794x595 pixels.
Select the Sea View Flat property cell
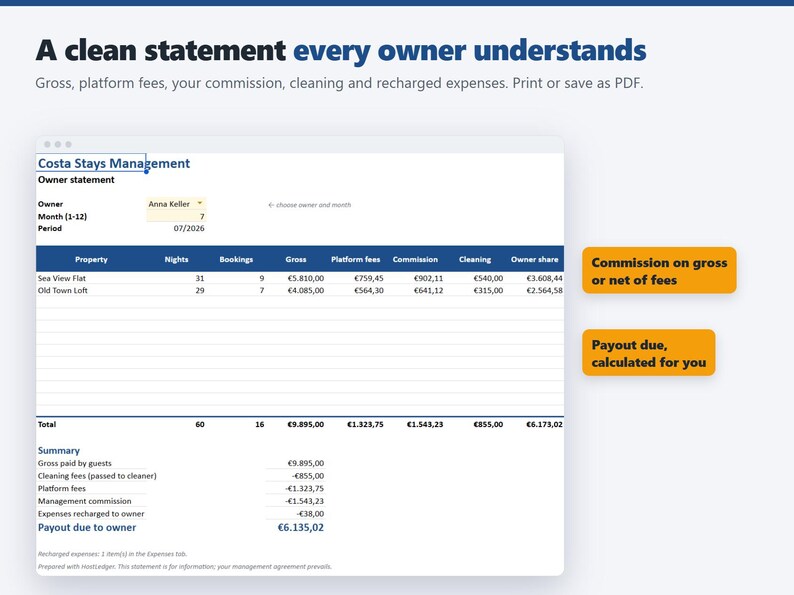[62, 278]
